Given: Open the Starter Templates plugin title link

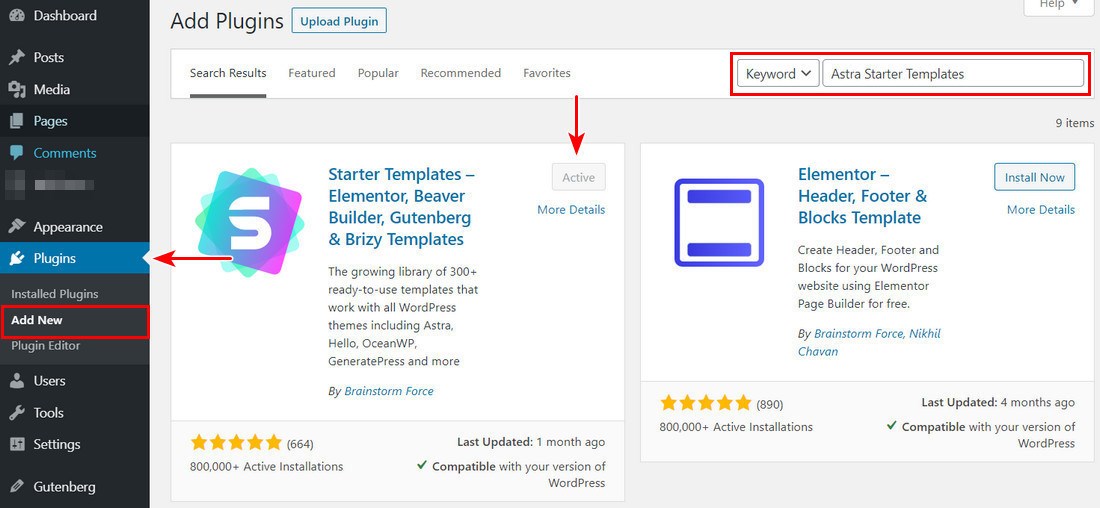Looking at the screenshot, I should pos(401,207).
